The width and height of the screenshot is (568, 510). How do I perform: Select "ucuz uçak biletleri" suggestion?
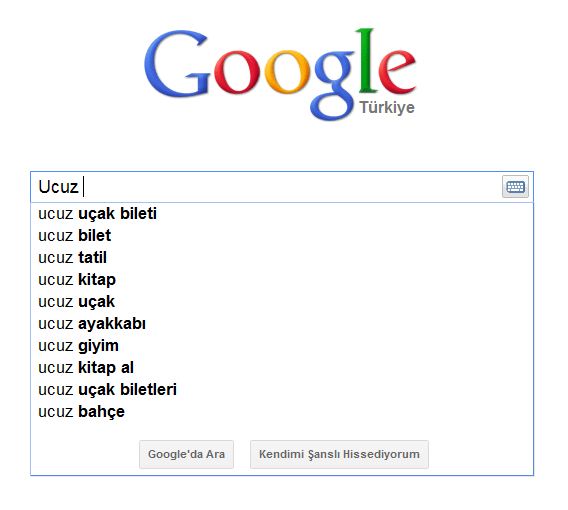pyautogui.click(x=282, y=390)
